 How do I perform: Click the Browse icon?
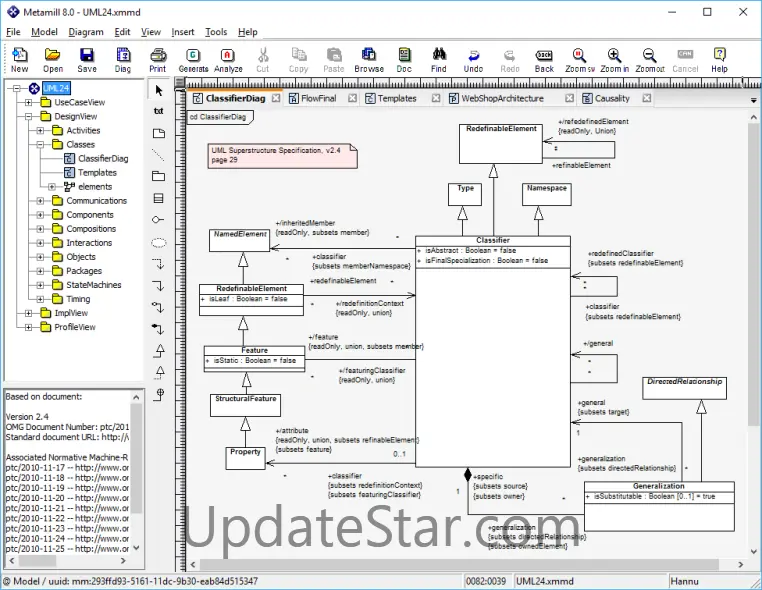(369, 60)
